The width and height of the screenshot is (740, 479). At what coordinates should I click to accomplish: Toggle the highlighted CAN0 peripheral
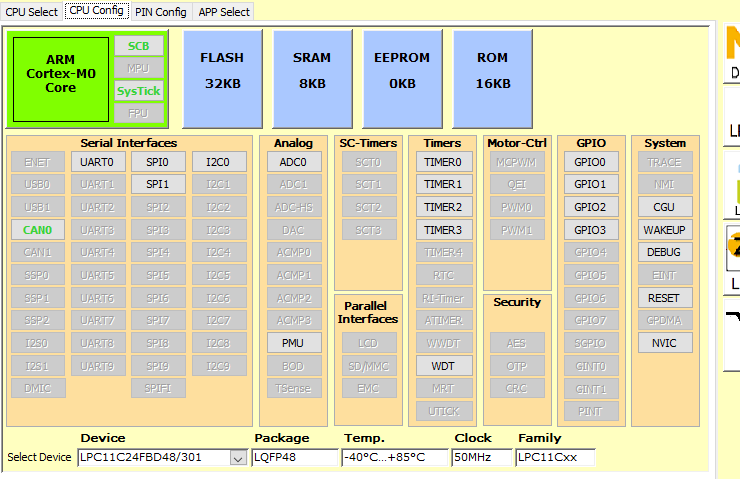pos(38,230)
